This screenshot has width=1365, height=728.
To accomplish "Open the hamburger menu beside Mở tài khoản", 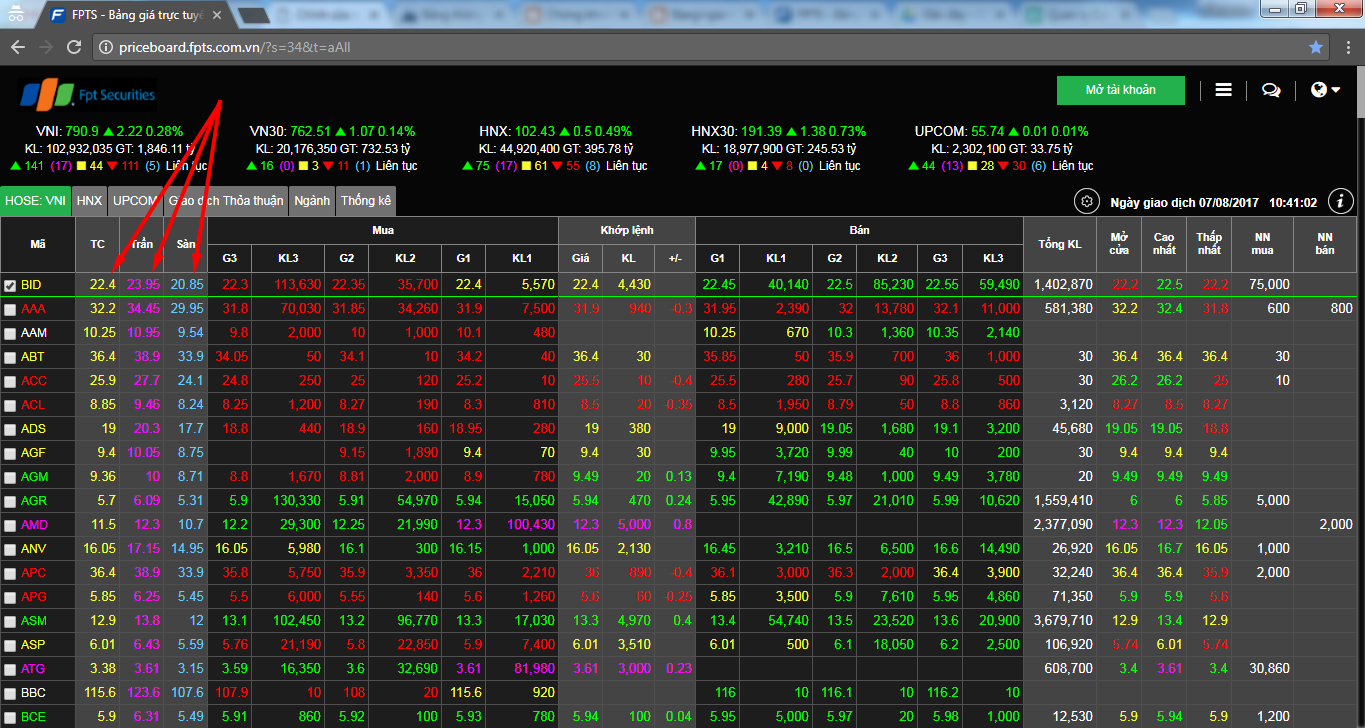I will point(1223,90).
